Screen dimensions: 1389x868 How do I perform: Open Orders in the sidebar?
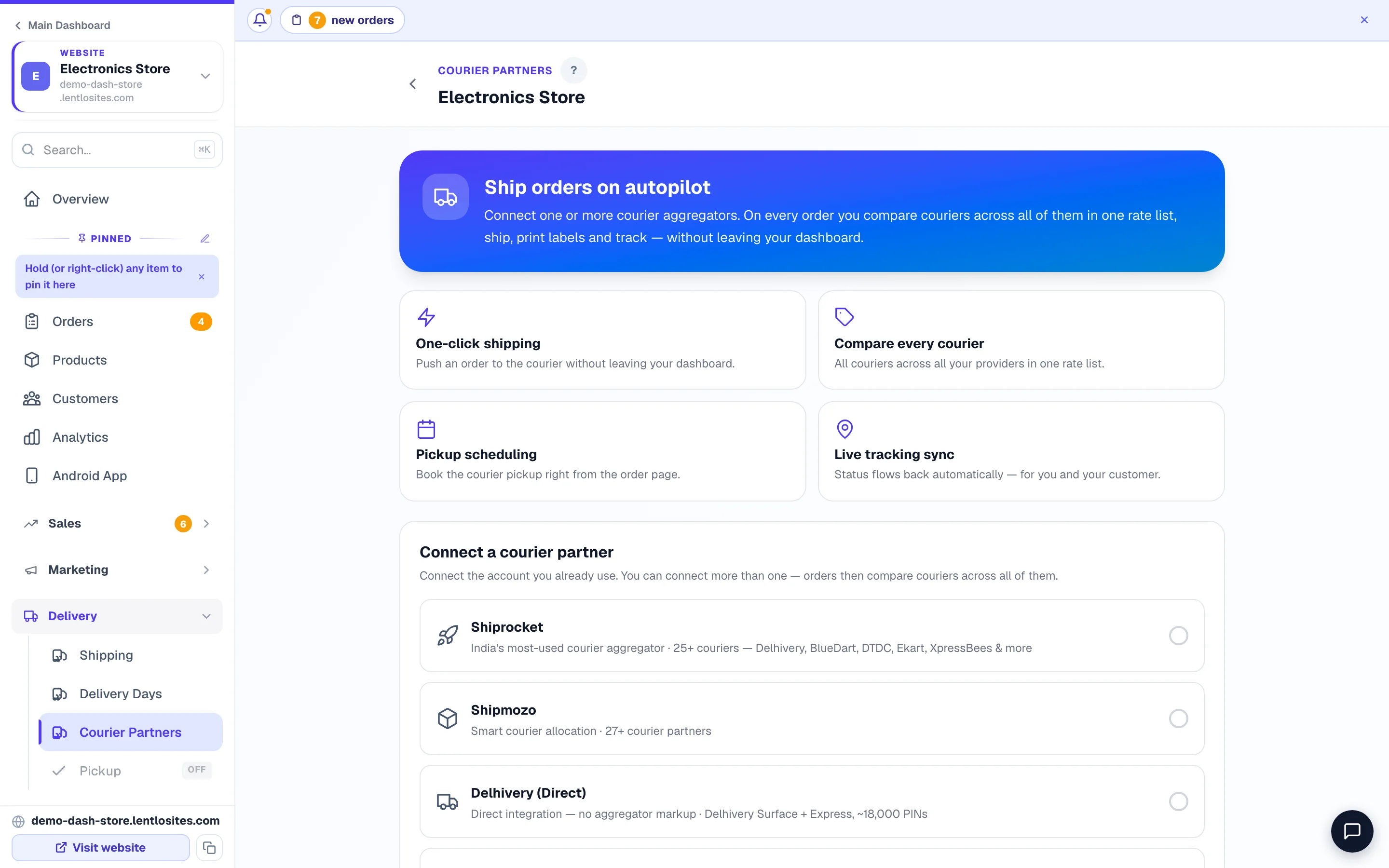pos(117,322)
